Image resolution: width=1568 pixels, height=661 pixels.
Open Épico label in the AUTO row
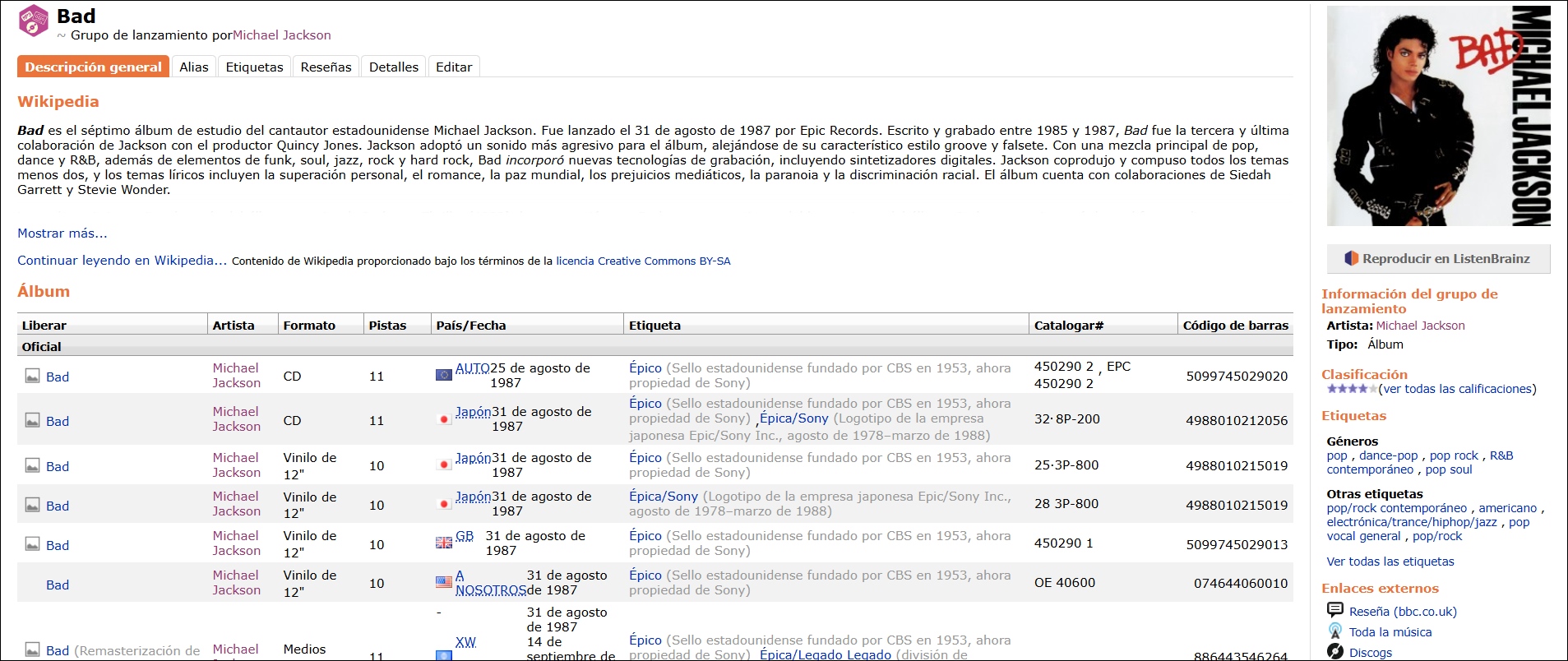(645, 367)
